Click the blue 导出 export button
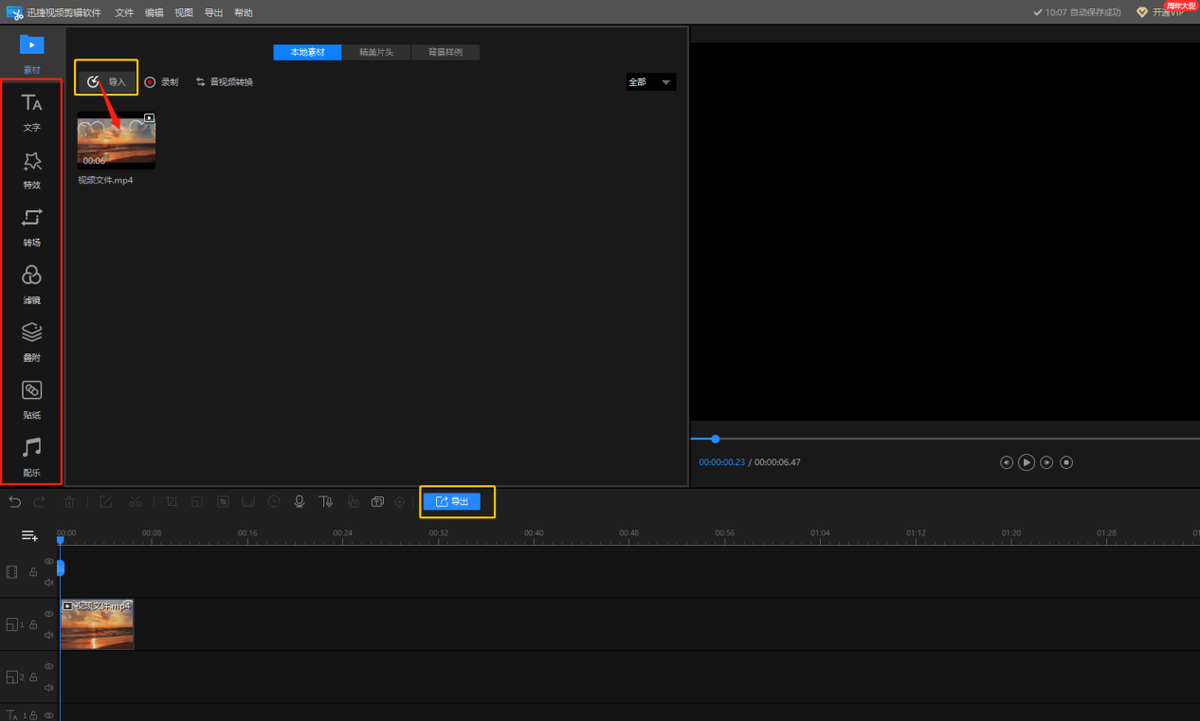Viewport: 1200px width, 721px height. pos(452,502)
